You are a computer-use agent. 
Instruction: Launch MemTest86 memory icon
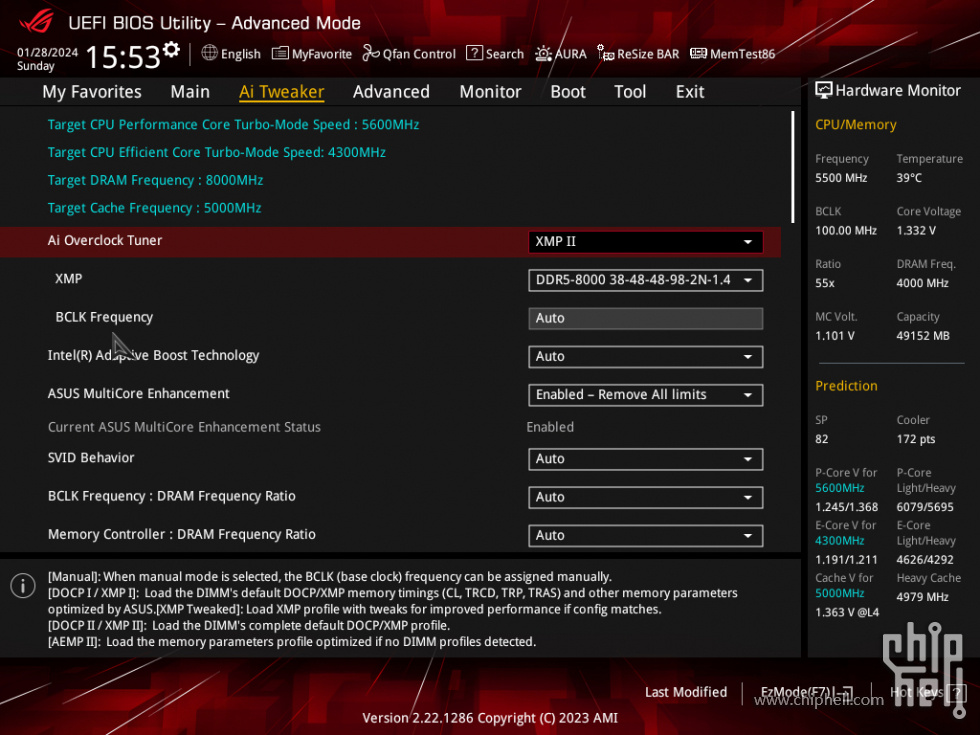coord(698,53)
